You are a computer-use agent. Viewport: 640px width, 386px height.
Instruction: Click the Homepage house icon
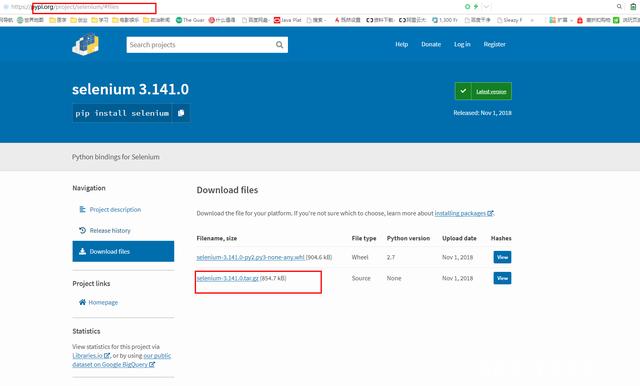pos(82,302)
